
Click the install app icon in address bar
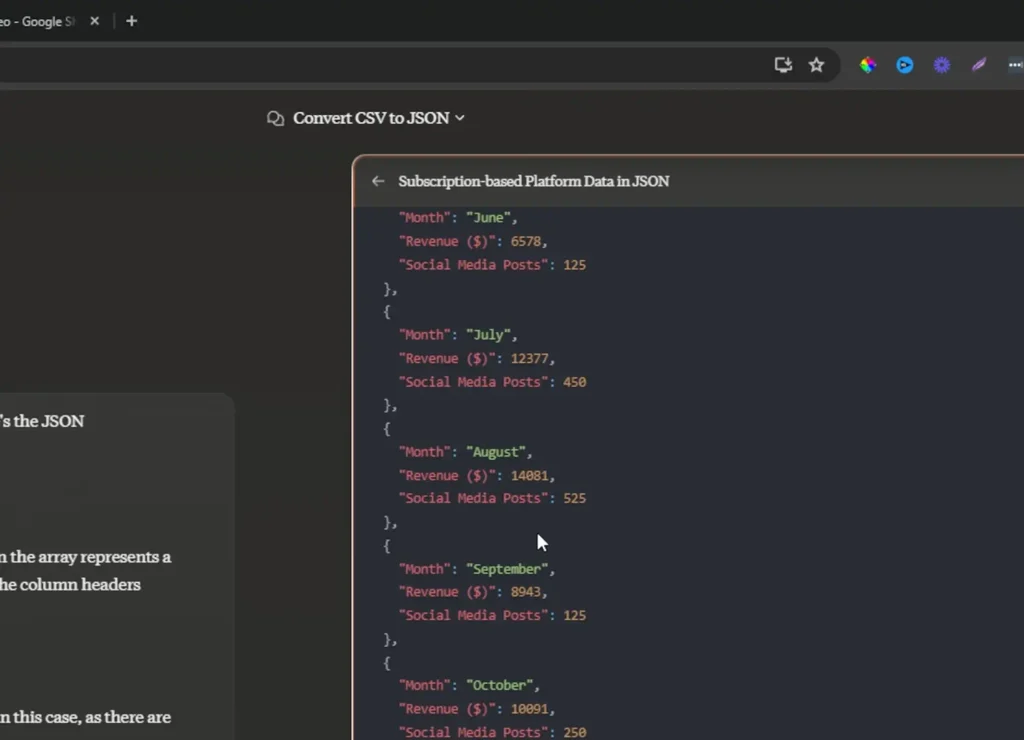click(783, 65)
